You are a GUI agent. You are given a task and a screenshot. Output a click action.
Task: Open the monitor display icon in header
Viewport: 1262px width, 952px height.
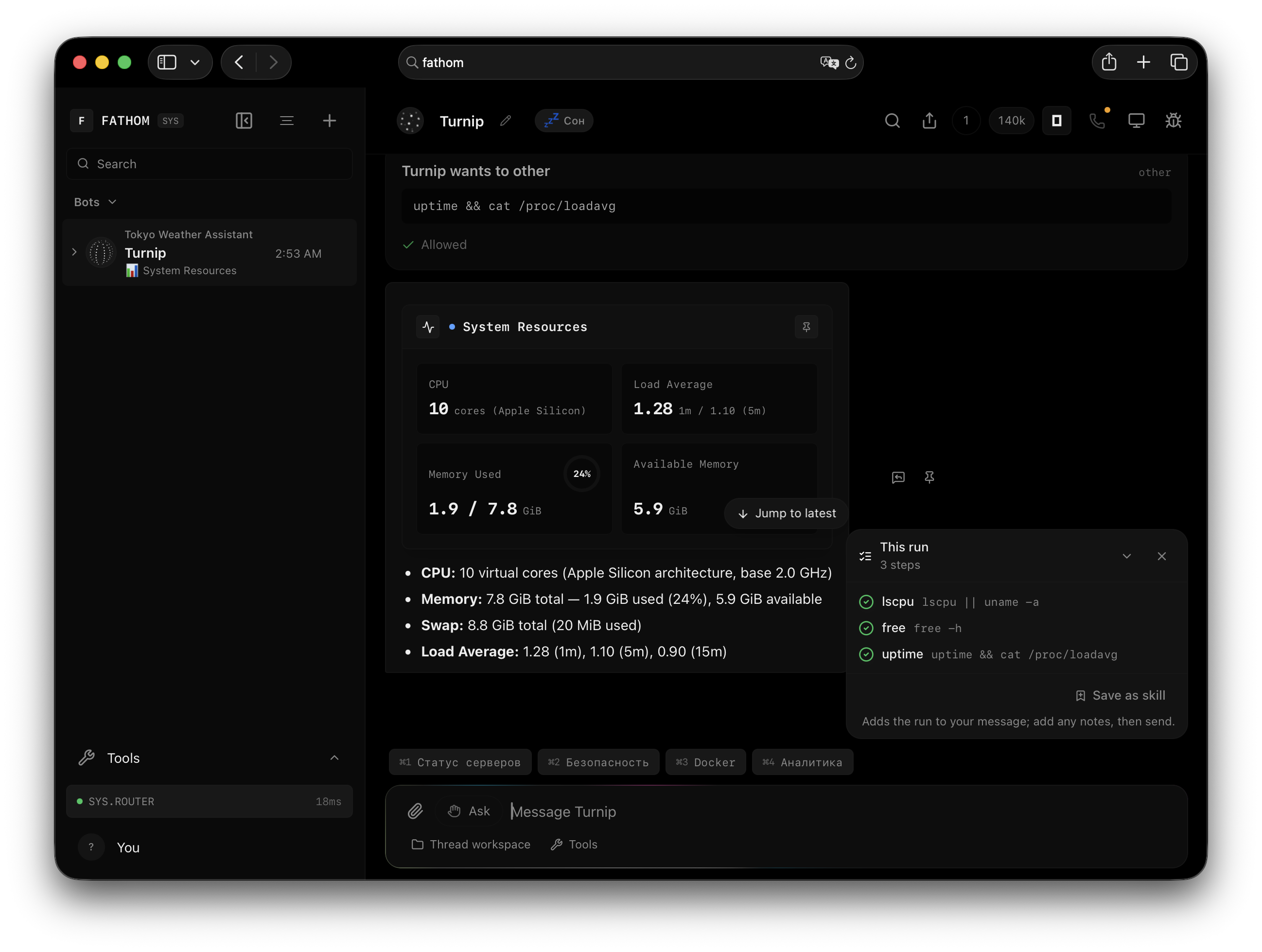pyautogui.click(x=1136, y=121)
